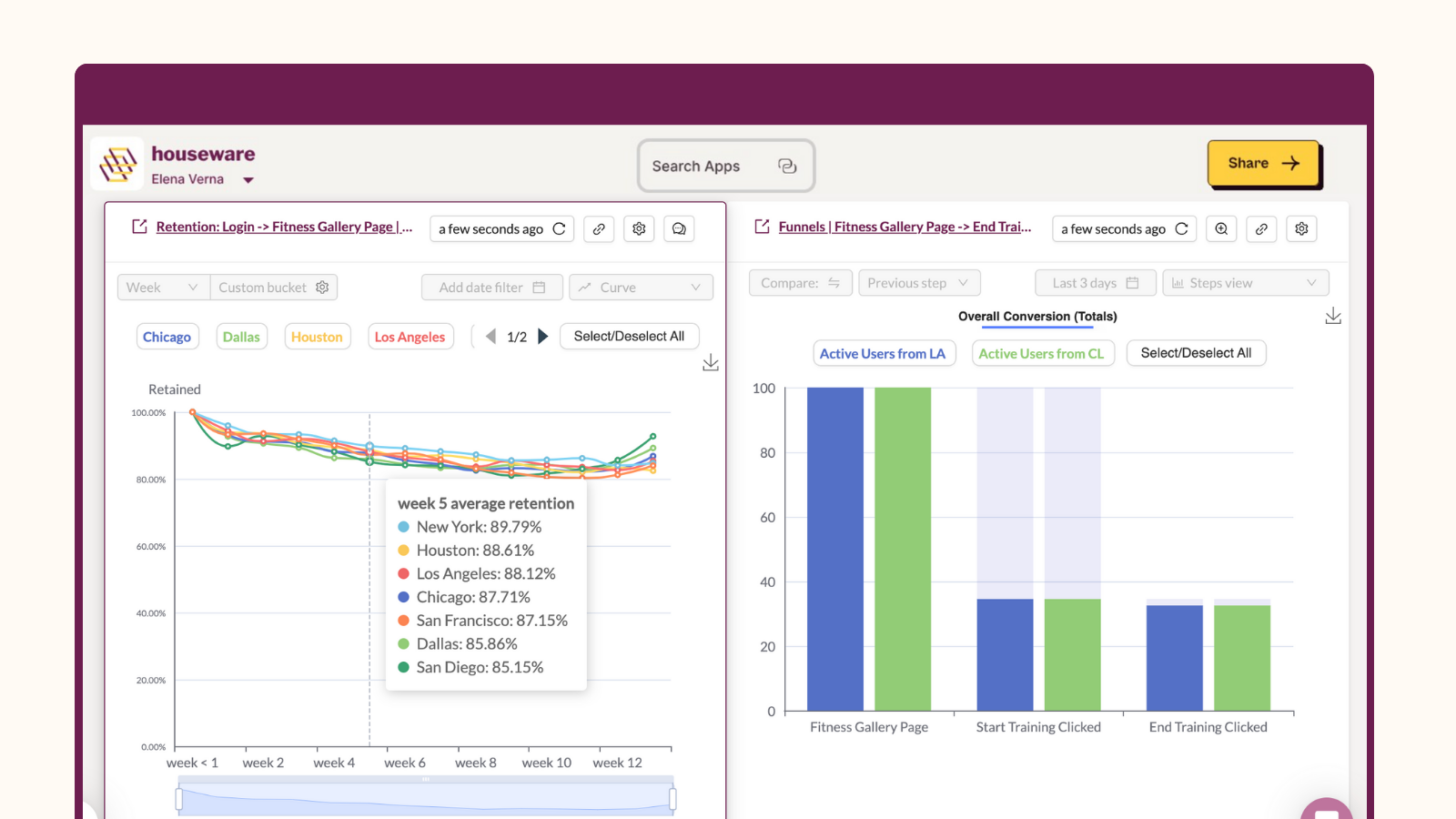This screenshot has height=819, width=1456.
Task: Open the retention report in new tab
Action: click(x=138, y=227)
